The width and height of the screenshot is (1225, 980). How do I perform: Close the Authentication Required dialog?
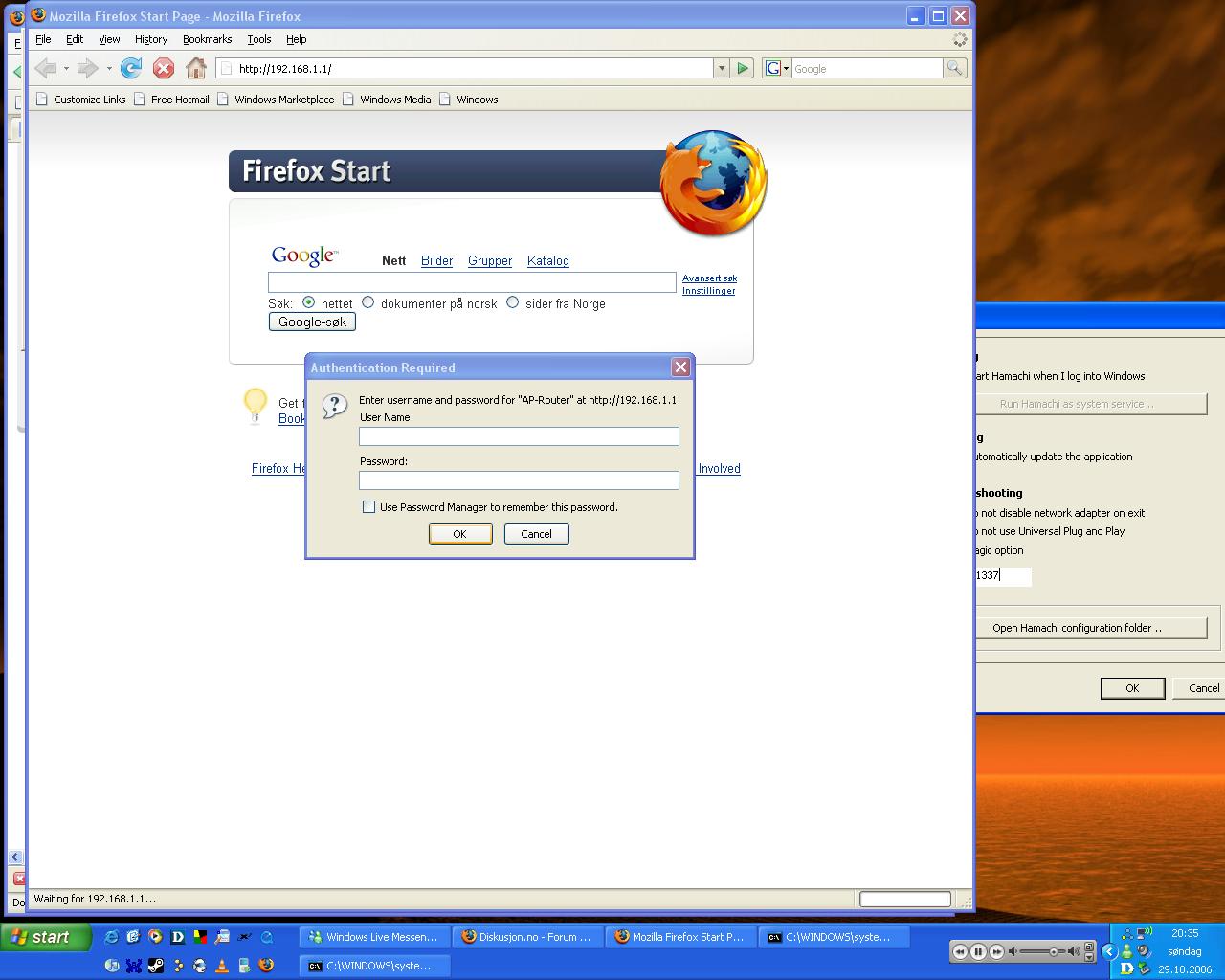[x=680, y=367]
